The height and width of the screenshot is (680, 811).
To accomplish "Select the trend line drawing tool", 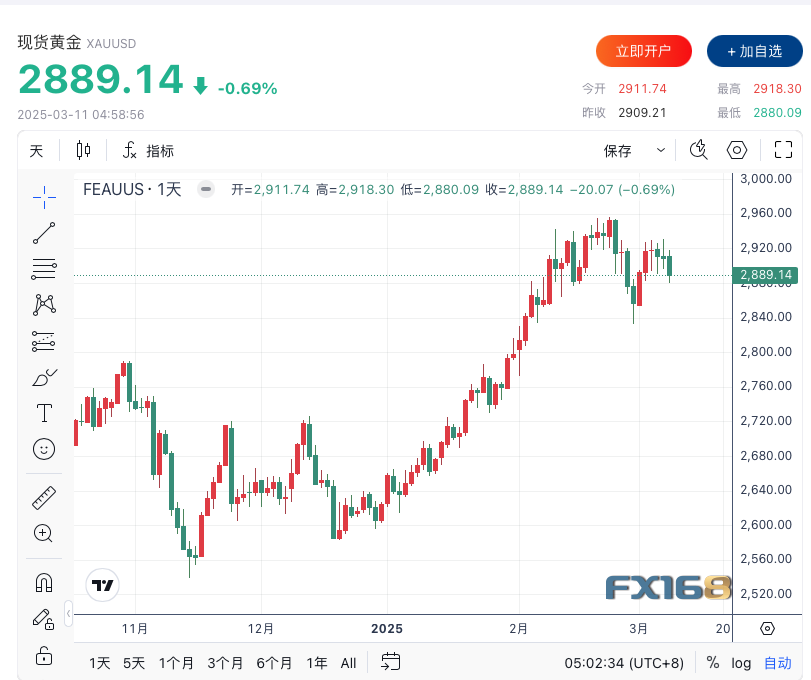I will [x=44, y=233].
